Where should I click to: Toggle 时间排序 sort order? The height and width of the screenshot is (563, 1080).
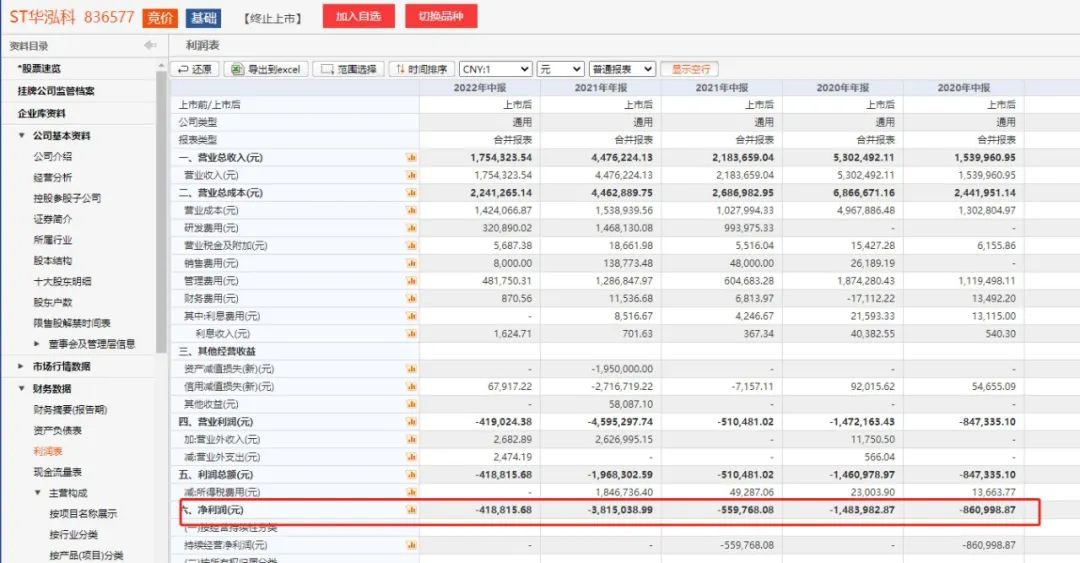click(420, 69)
